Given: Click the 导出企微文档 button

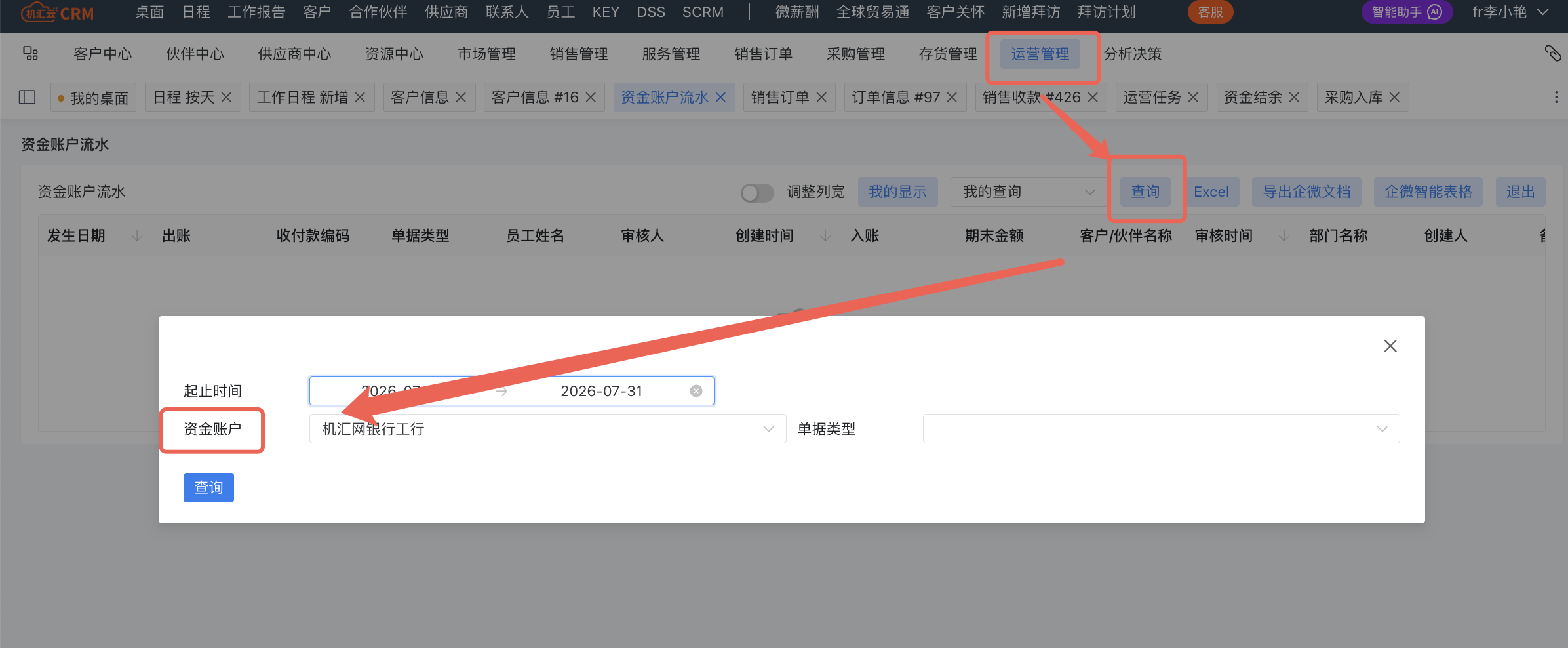Looking at the screenshot, I should click(x=1306, y=192).
